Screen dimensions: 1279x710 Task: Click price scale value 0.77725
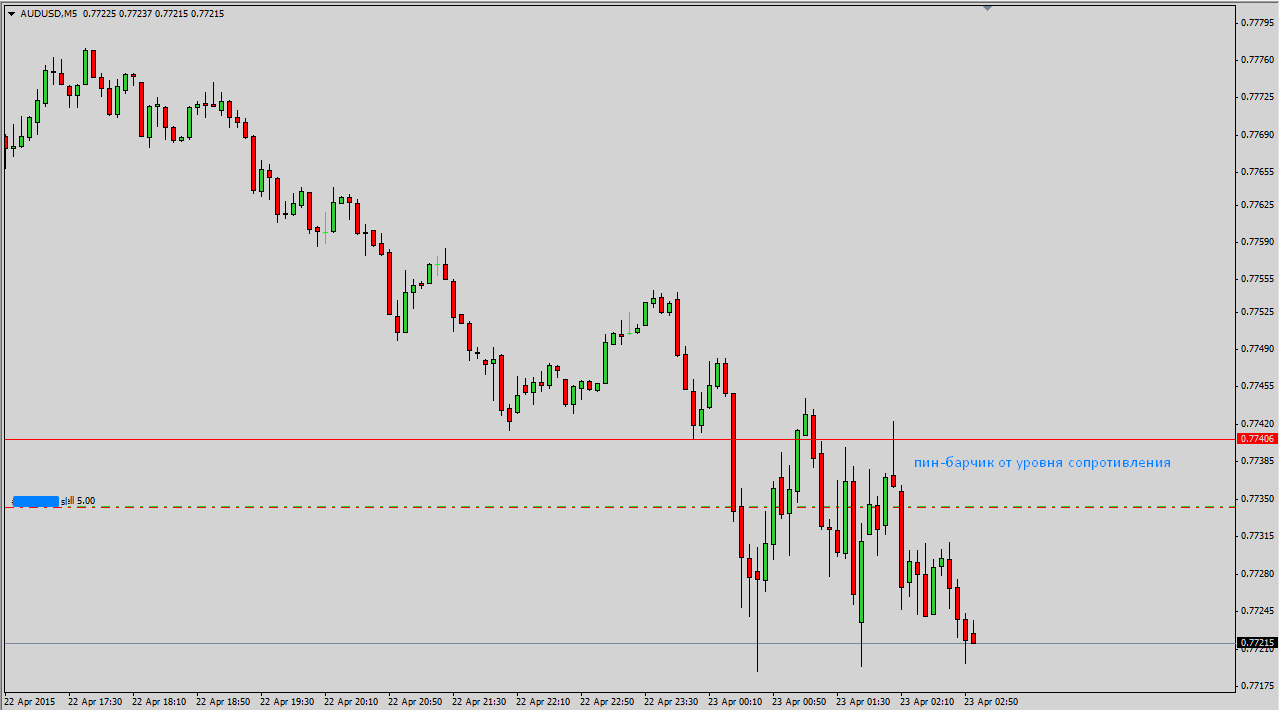coord(1257,97)
